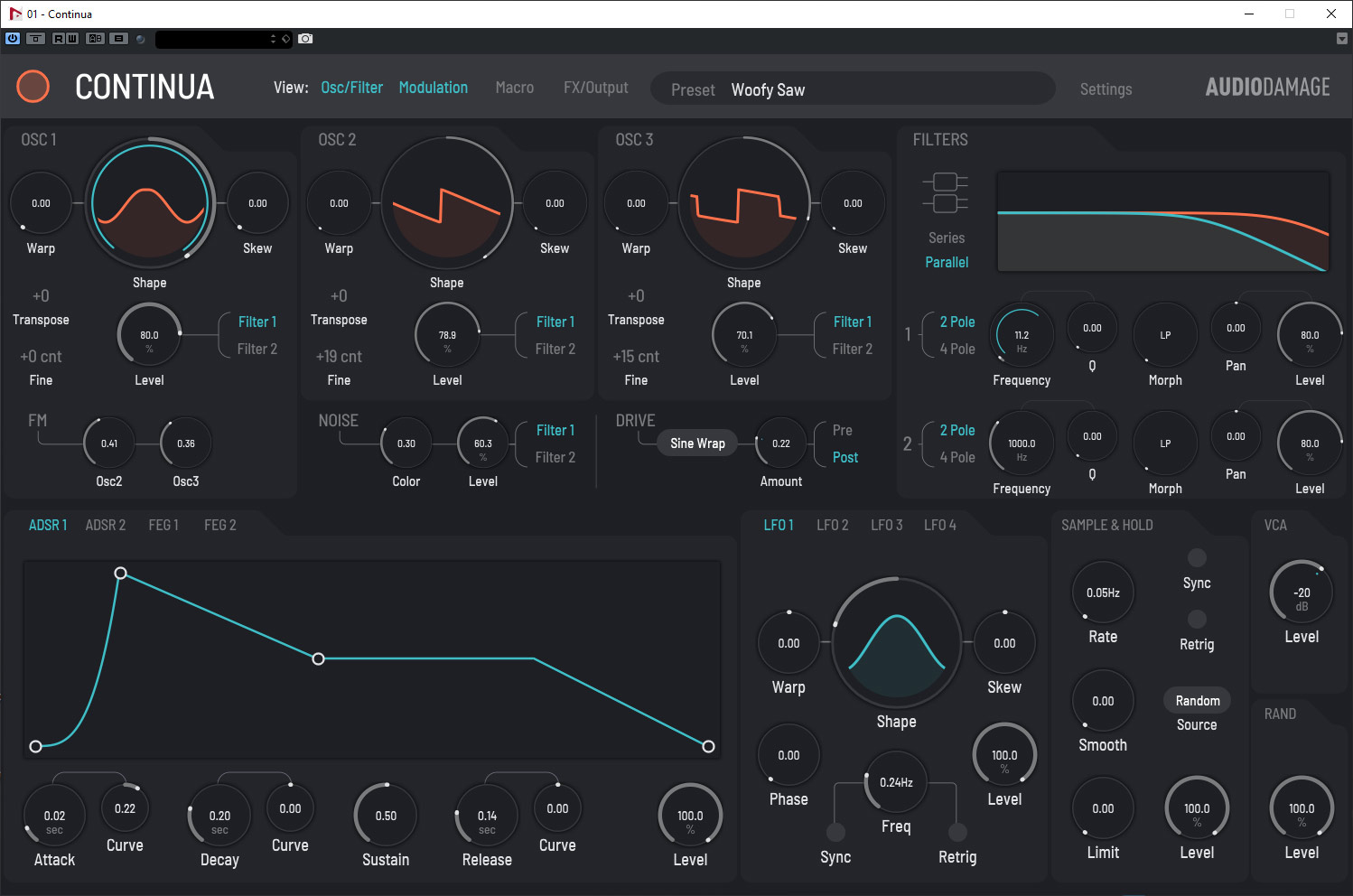Open the Woofy Saw preset menu
This screenshot has width=1353, height=896.
768,90
